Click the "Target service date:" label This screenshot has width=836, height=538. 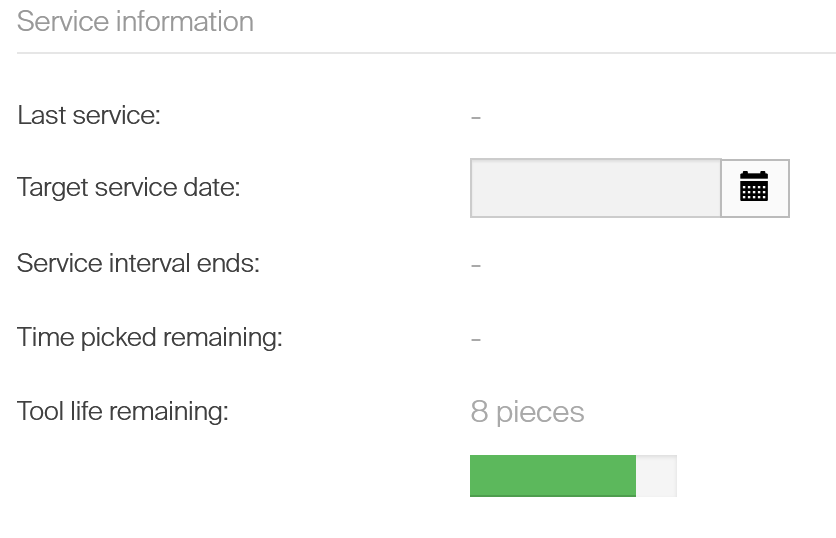tap(129, 187)
